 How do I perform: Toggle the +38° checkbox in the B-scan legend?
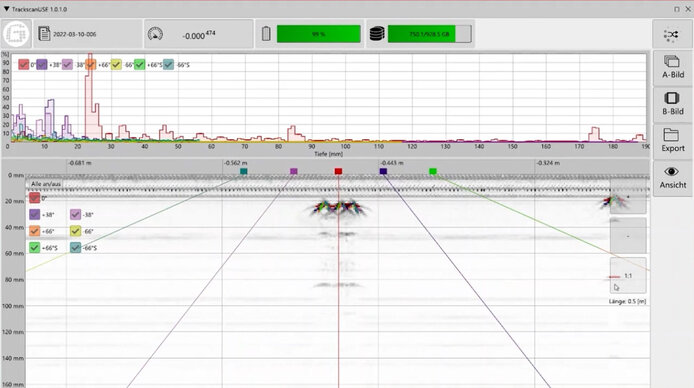pyautogui.click(x=35, y=215)
